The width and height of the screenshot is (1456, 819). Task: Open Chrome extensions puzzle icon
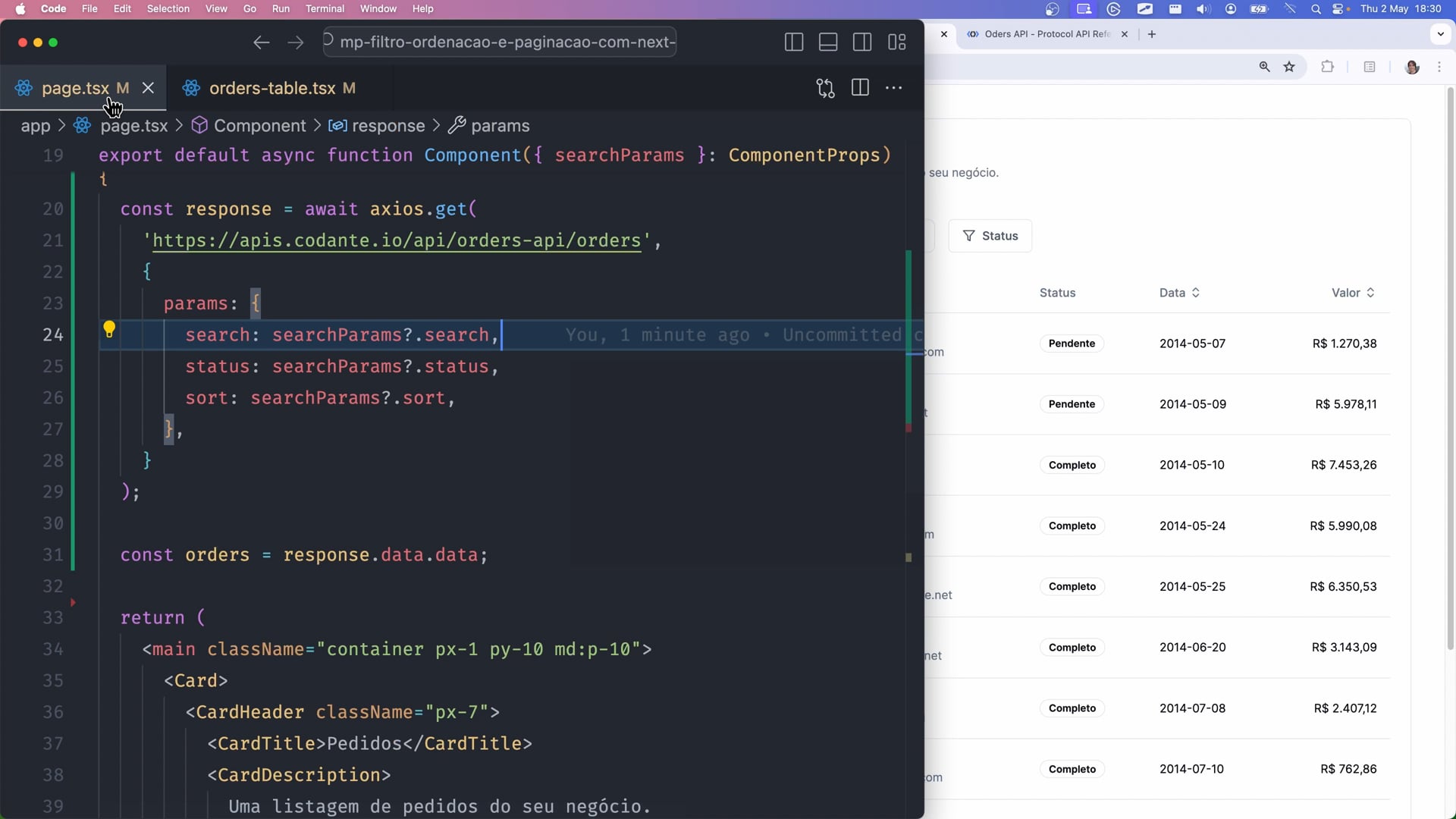(1327, 67)
